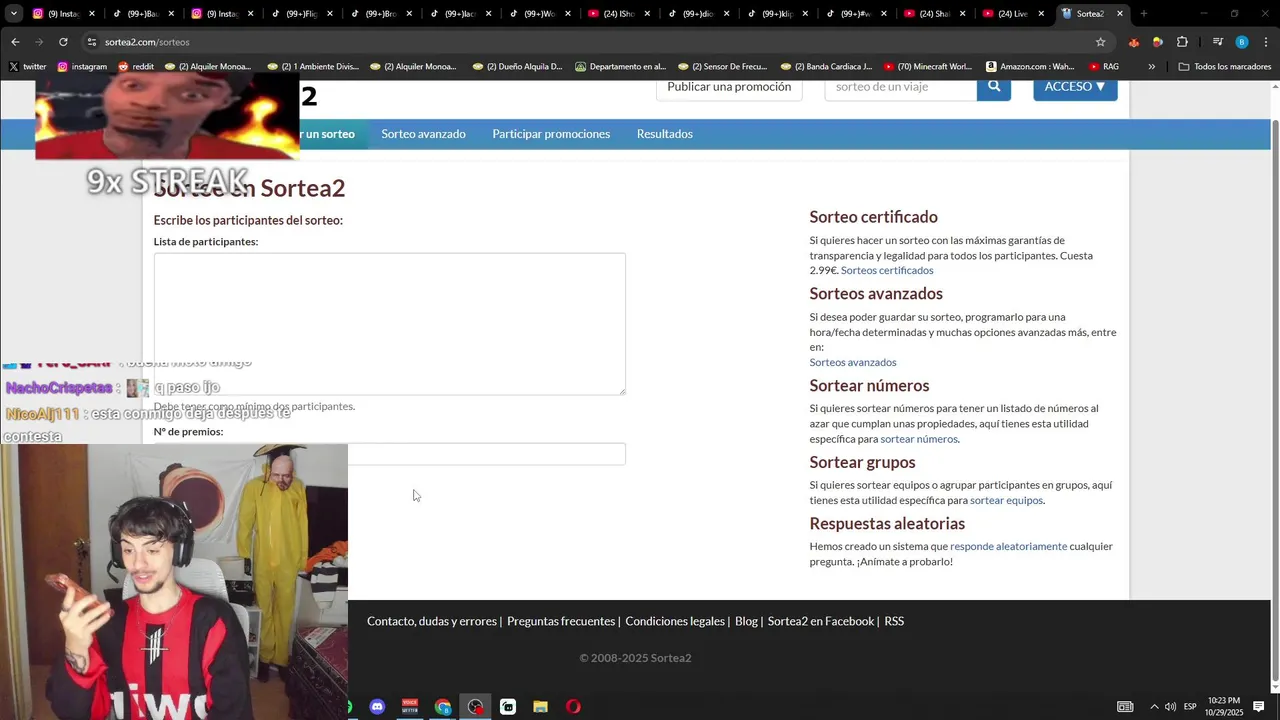Open the 'Todos los marcadores' folder

(1225, 67)
